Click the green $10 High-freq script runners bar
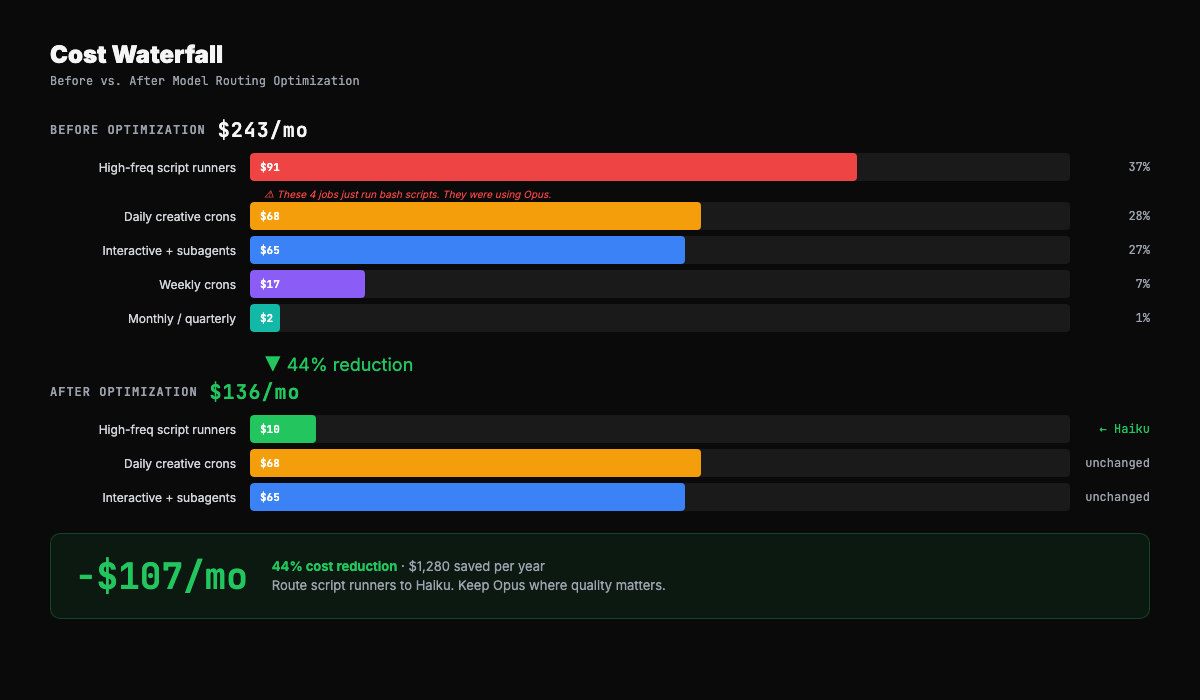The height and width of the screenshot is (700, 1200). (x=283, y=429)
